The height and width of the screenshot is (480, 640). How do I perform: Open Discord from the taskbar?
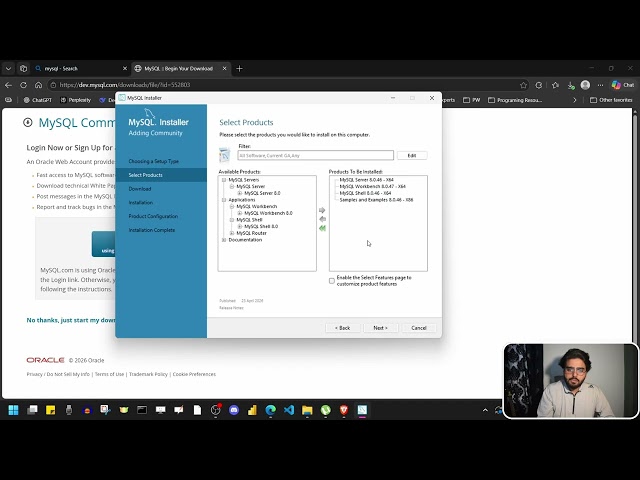pos(234,410)
